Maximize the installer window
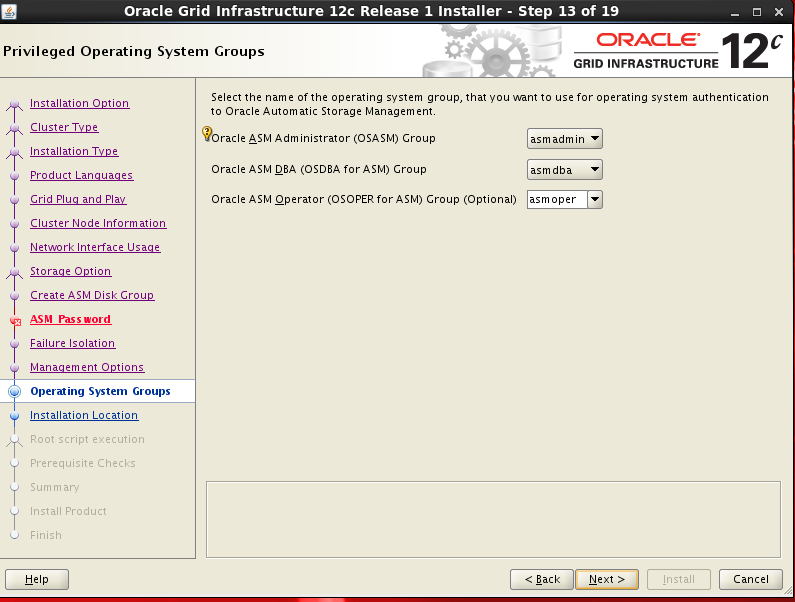The width and height of the screenshot is (795, 602). (757, 12)
